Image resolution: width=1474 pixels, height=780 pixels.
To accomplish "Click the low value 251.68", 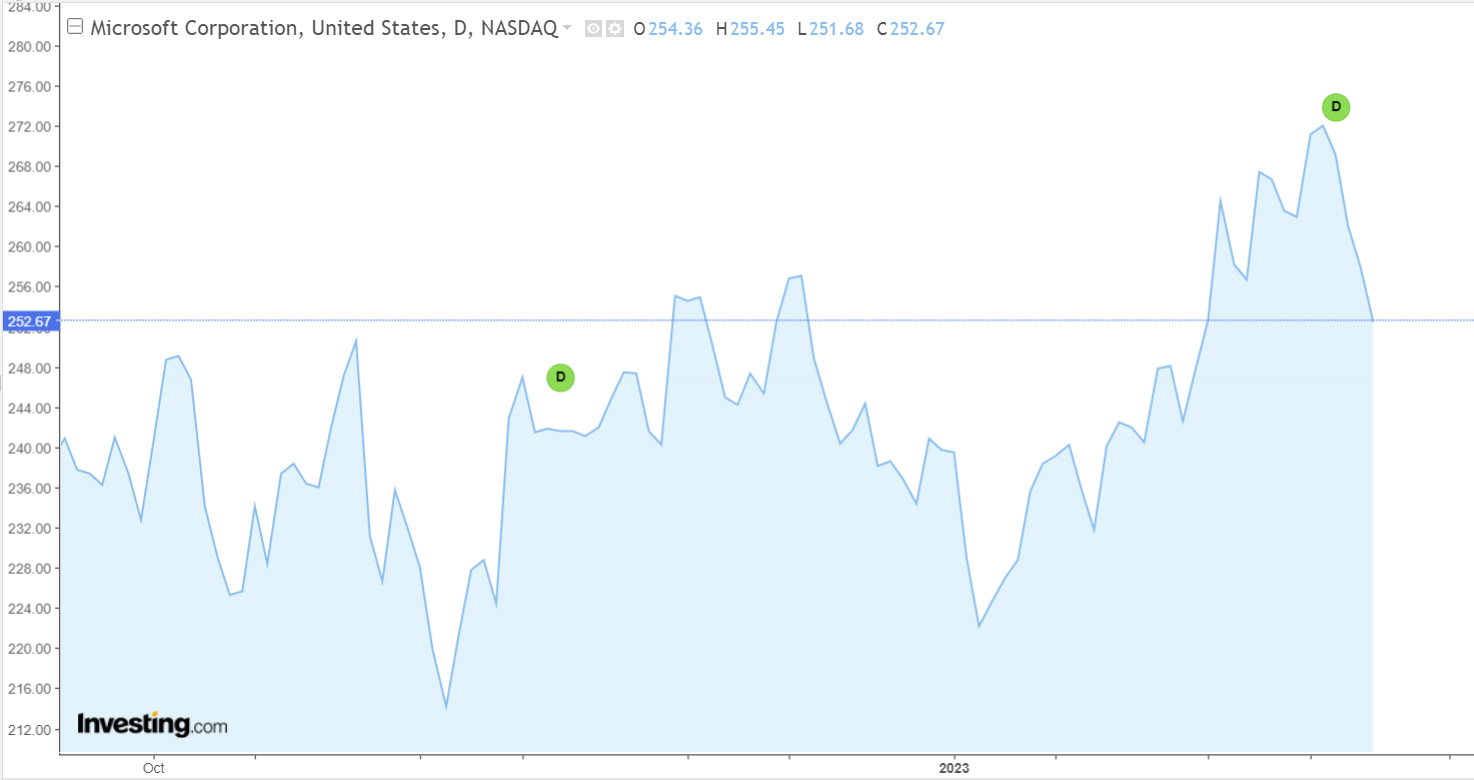I will (836, 29).
